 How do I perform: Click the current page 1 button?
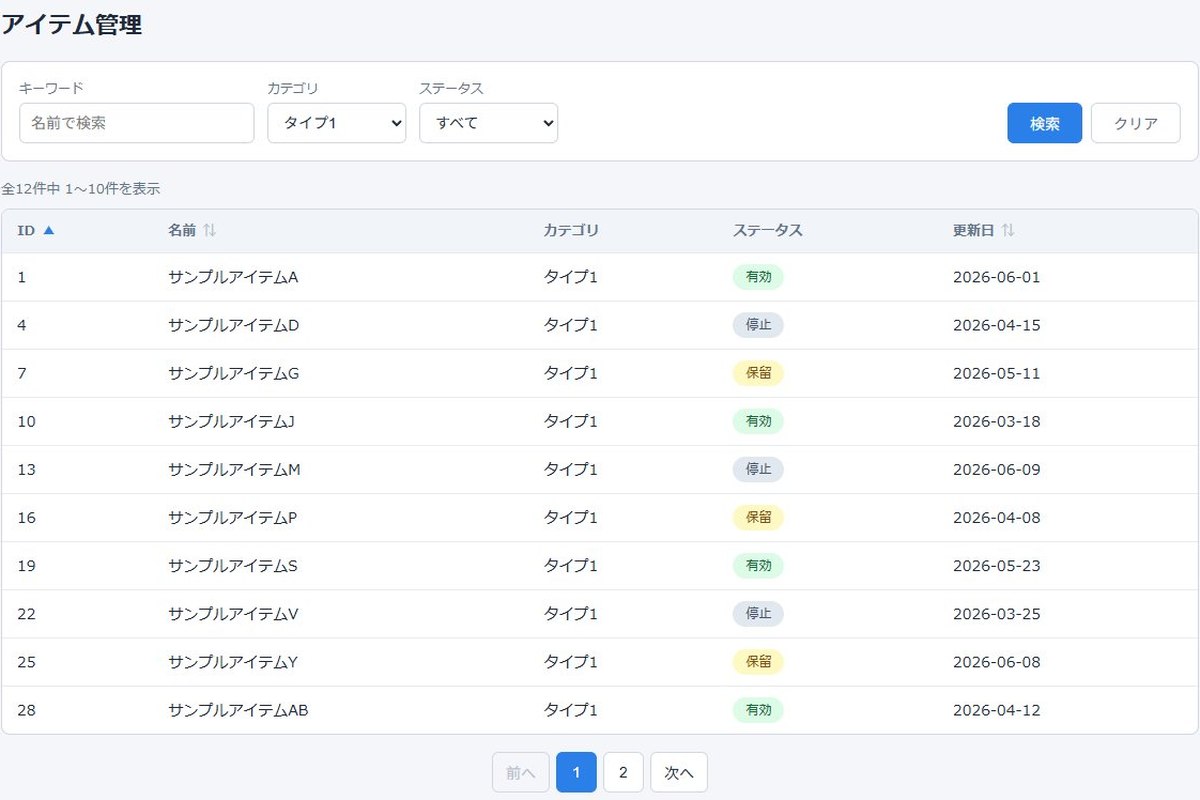tap(576, 772)
